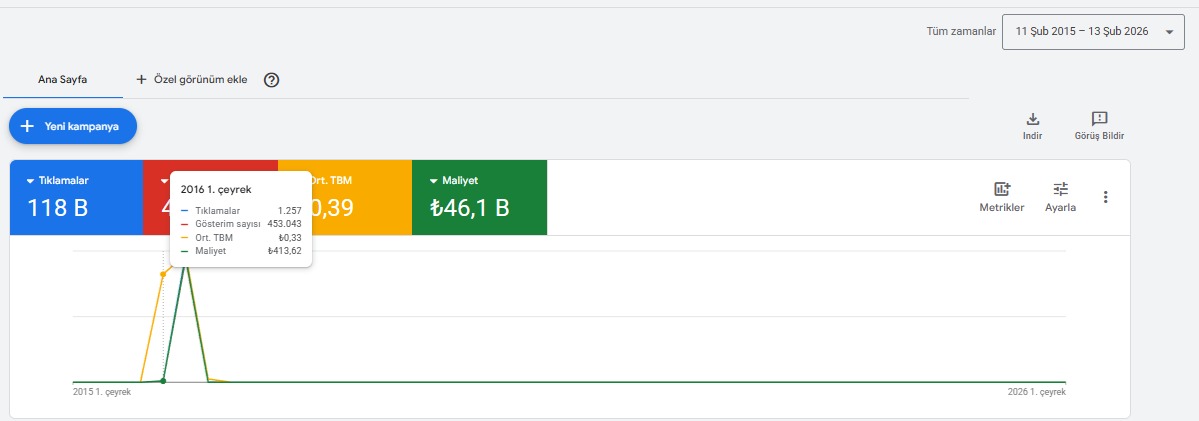Expand the red metric card dropdown arrow

coord(164,181)
